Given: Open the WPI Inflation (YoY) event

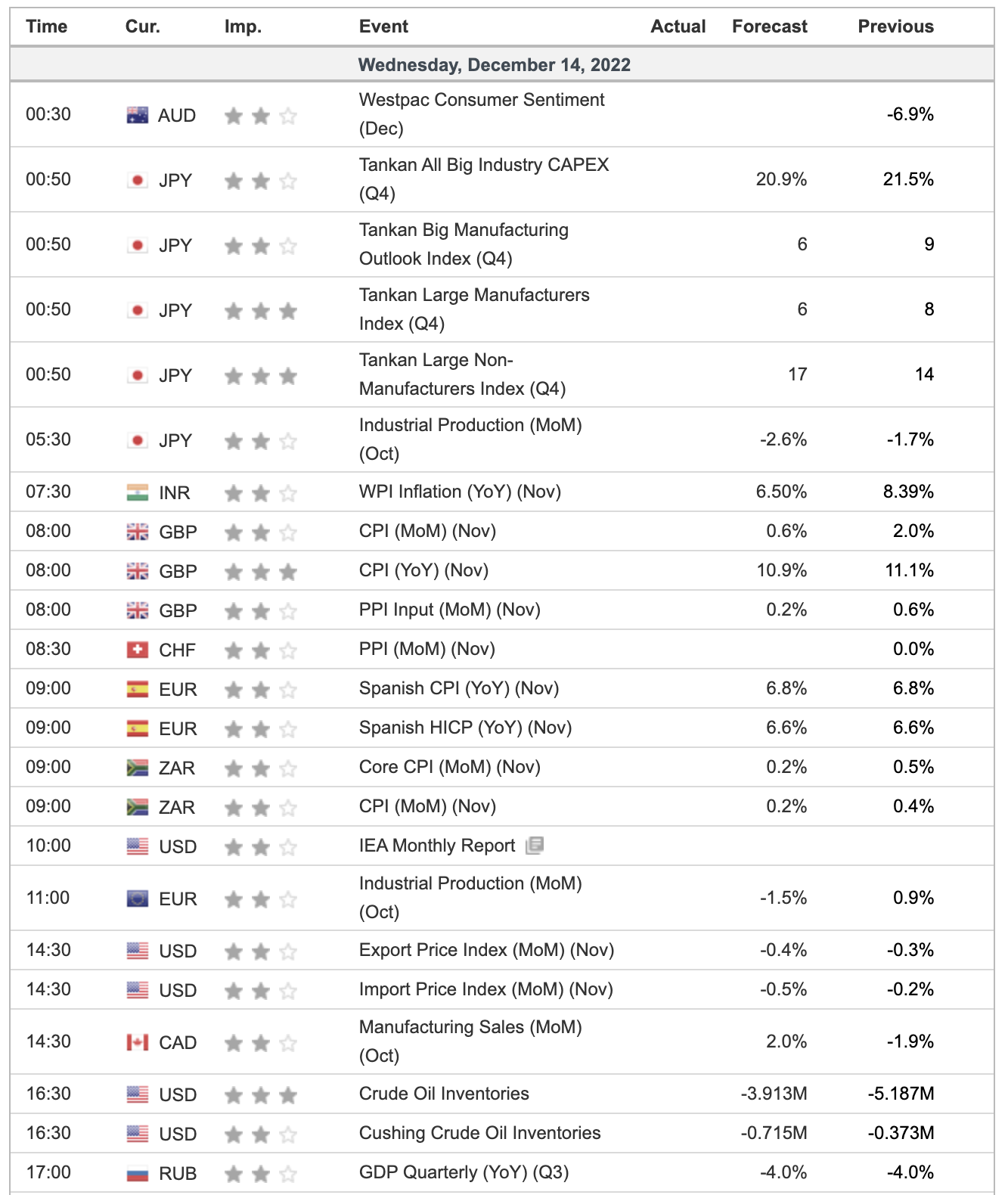Looking at the screenshot, I should coord(460,492).
